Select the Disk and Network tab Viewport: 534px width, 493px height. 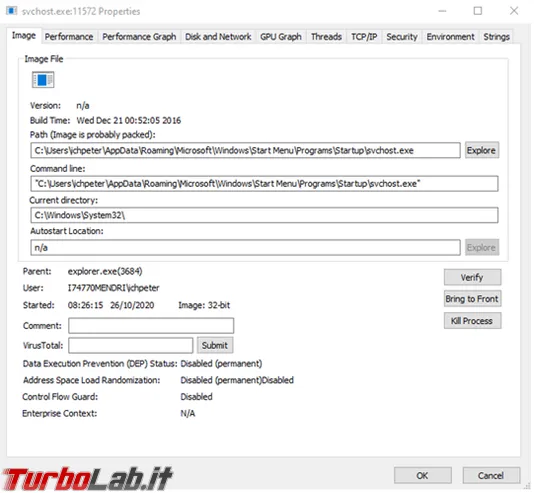click(x=218, y=37)
